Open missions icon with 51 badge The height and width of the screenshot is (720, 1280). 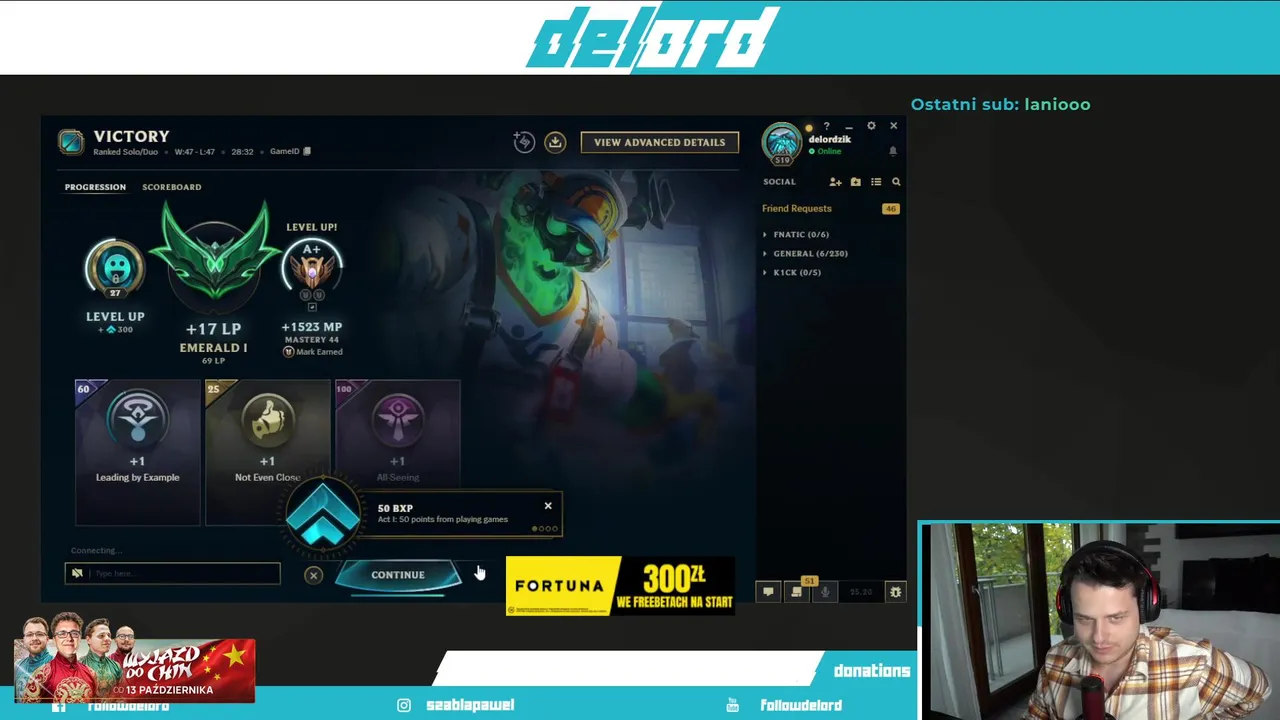(797, 591)
